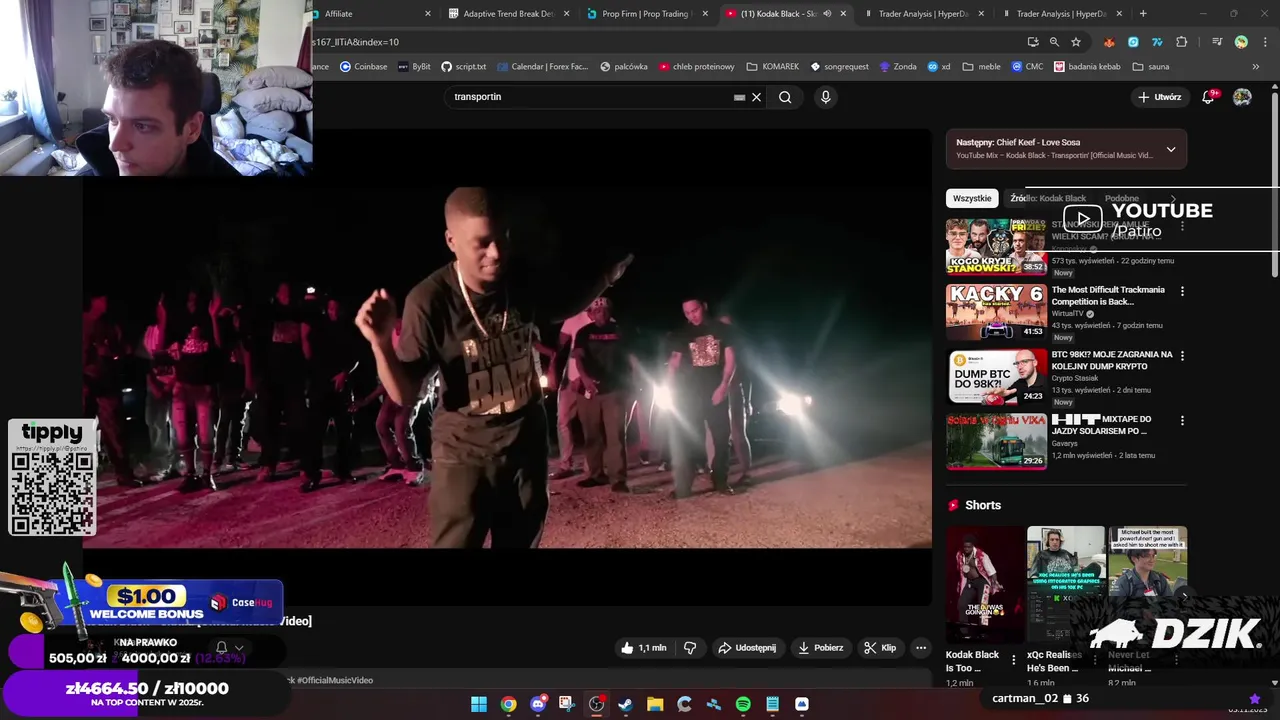Submit search with magnifier button
The width and height of the screenshot is (1280, 720).
785,97
